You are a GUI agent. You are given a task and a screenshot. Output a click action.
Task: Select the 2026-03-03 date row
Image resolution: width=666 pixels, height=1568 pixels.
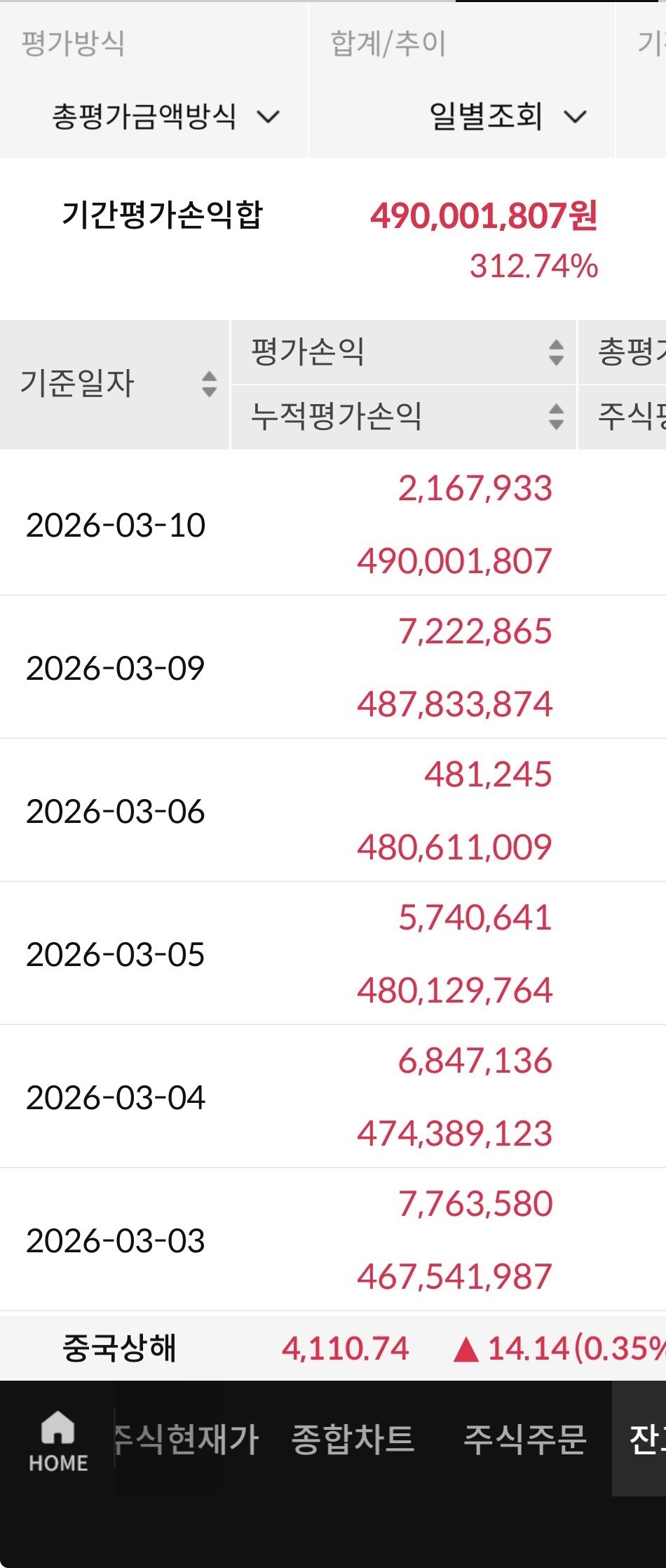pyautogui.click(x=116, y=1241)
